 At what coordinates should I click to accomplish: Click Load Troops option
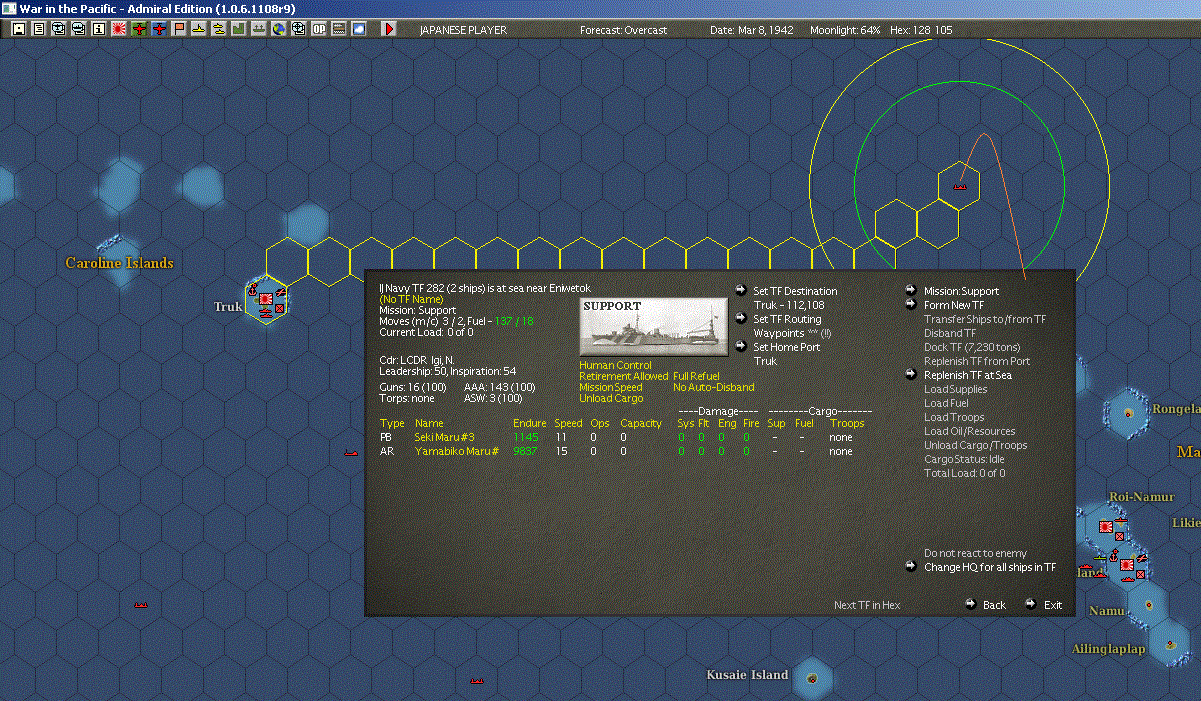coord(954,417)
